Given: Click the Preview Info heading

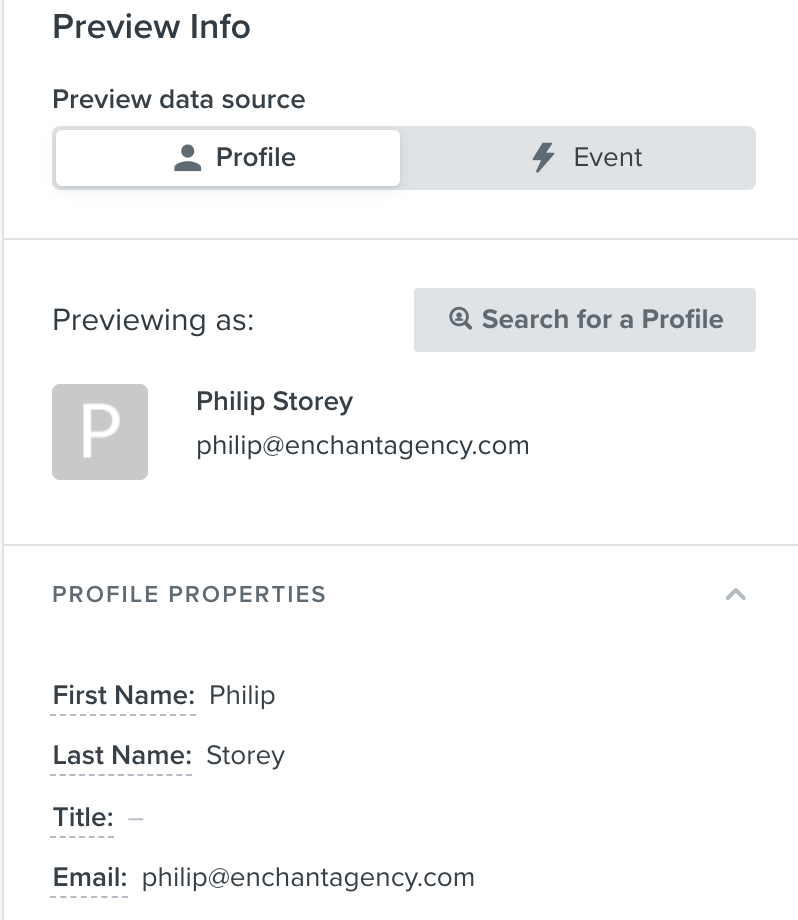Looking at the screenshot, I should coord(151,27).
